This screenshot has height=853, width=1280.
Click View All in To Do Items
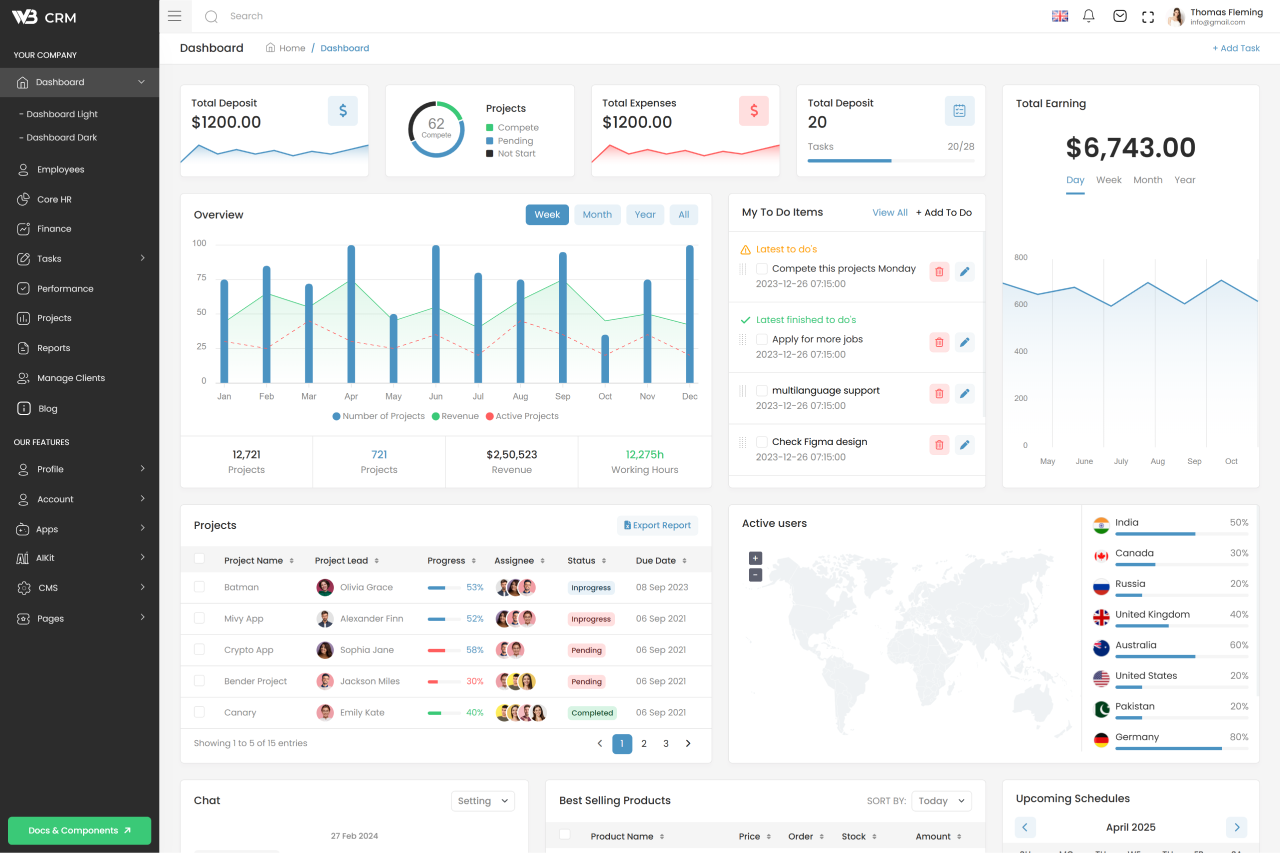[890, 213]
